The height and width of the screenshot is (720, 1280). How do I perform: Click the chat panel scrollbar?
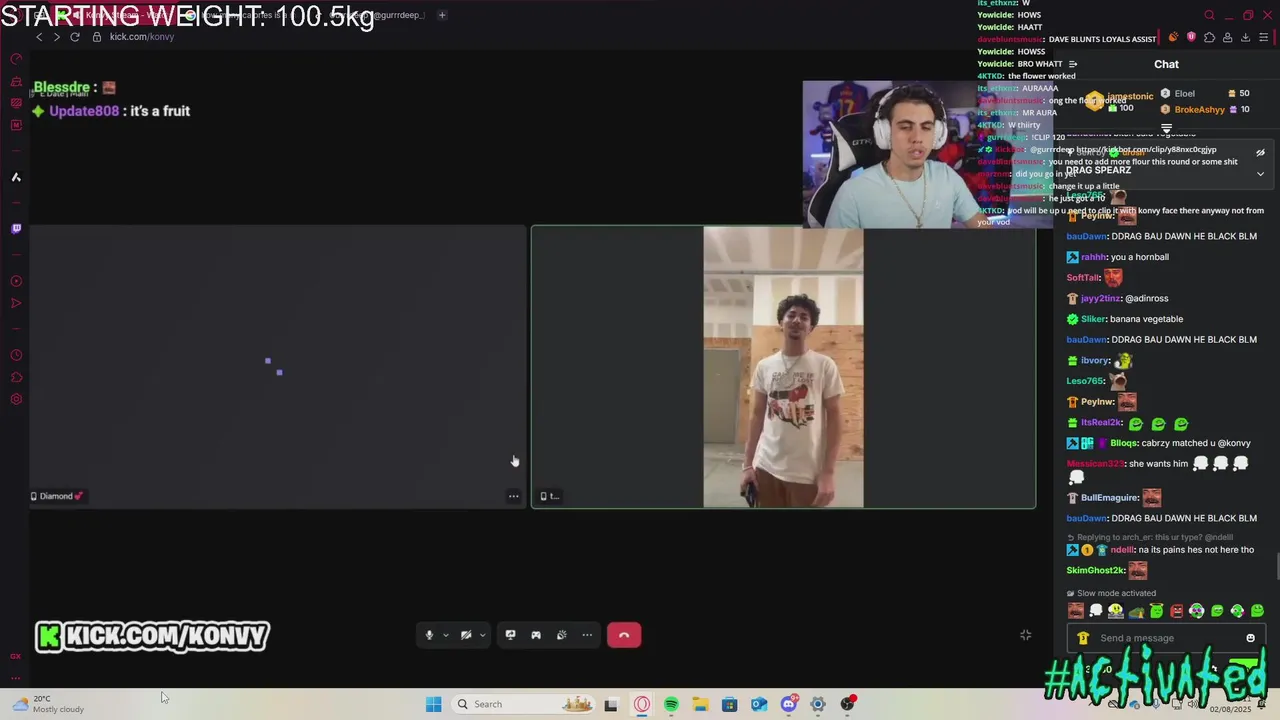[1276, 565]
